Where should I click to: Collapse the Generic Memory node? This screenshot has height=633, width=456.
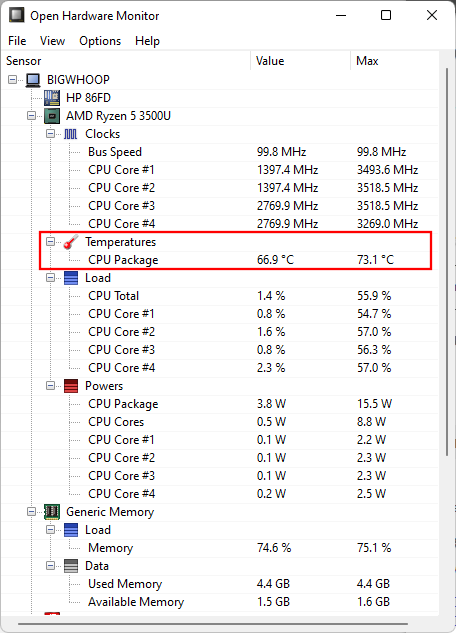(31, 511)
